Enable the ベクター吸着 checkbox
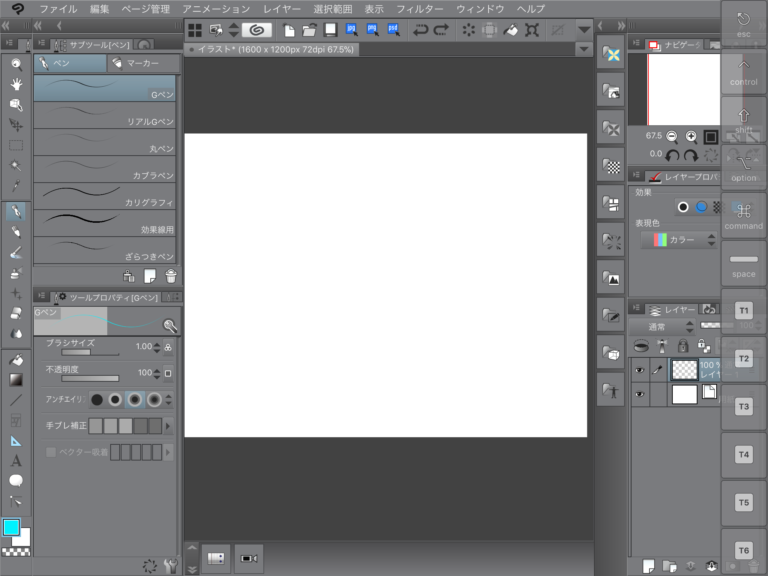Screen dimensions: 768x576 tap(52, 453)
